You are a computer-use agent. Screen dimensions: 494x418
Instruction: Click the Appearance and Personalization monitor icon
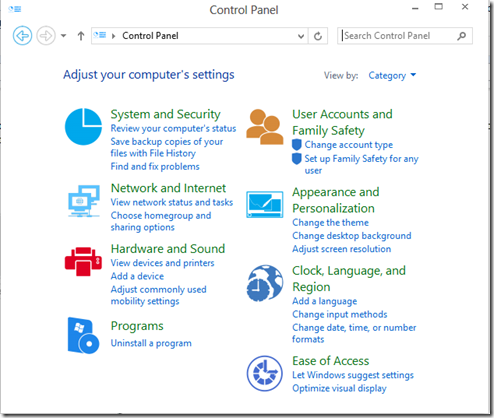[x=265, y=204]
